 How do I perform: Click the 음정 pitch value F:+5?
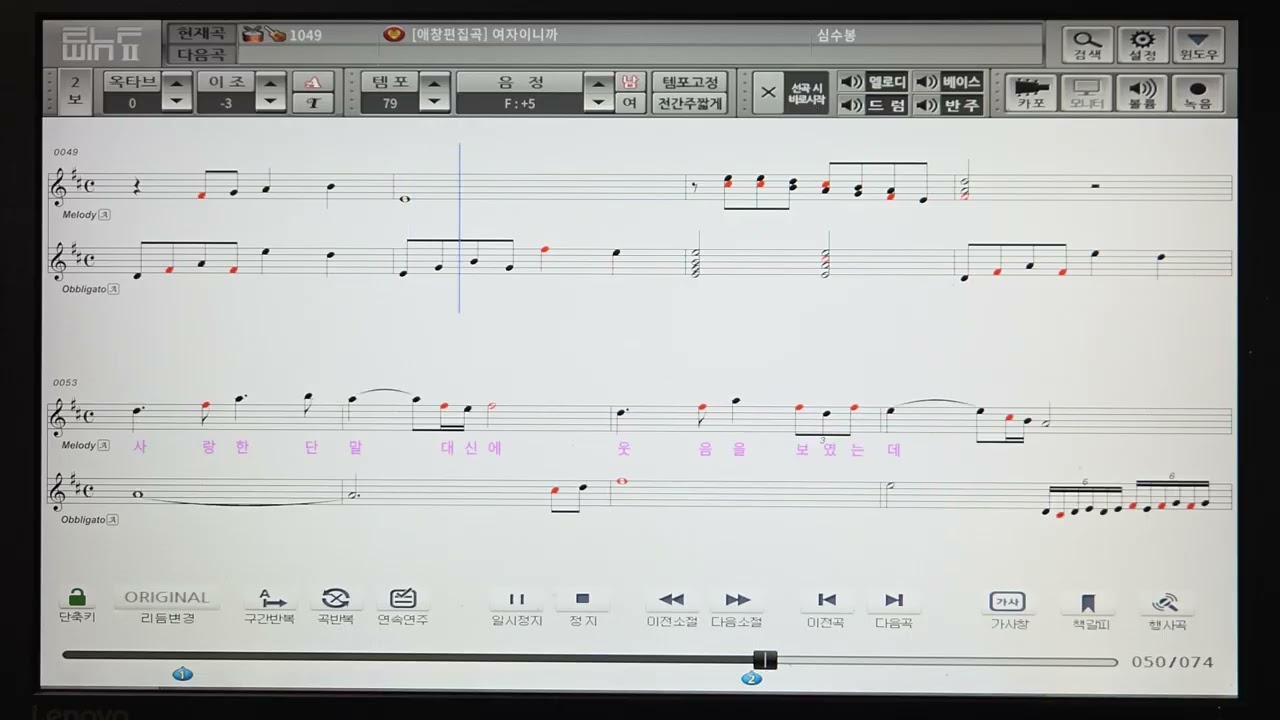[x=520, y=103]
